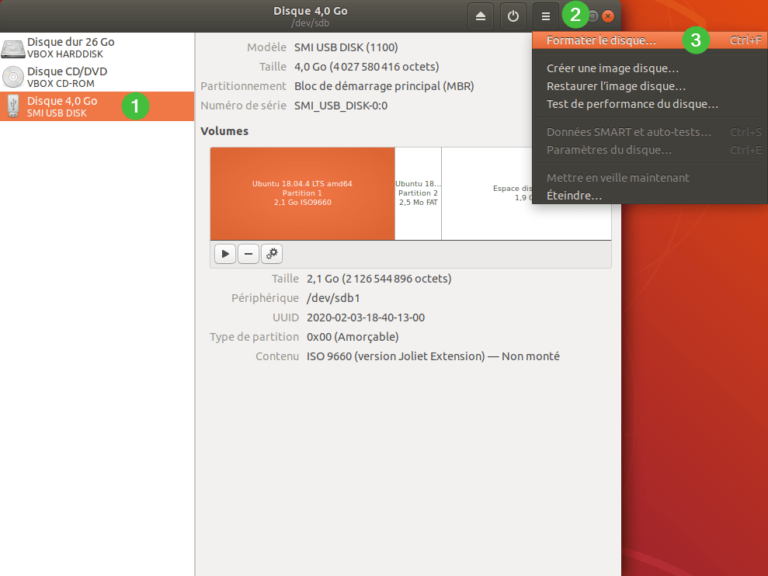The image size is (768, 576).
Task: Click Bloc de démarrage principal (MBR) text
Action: 384,86
